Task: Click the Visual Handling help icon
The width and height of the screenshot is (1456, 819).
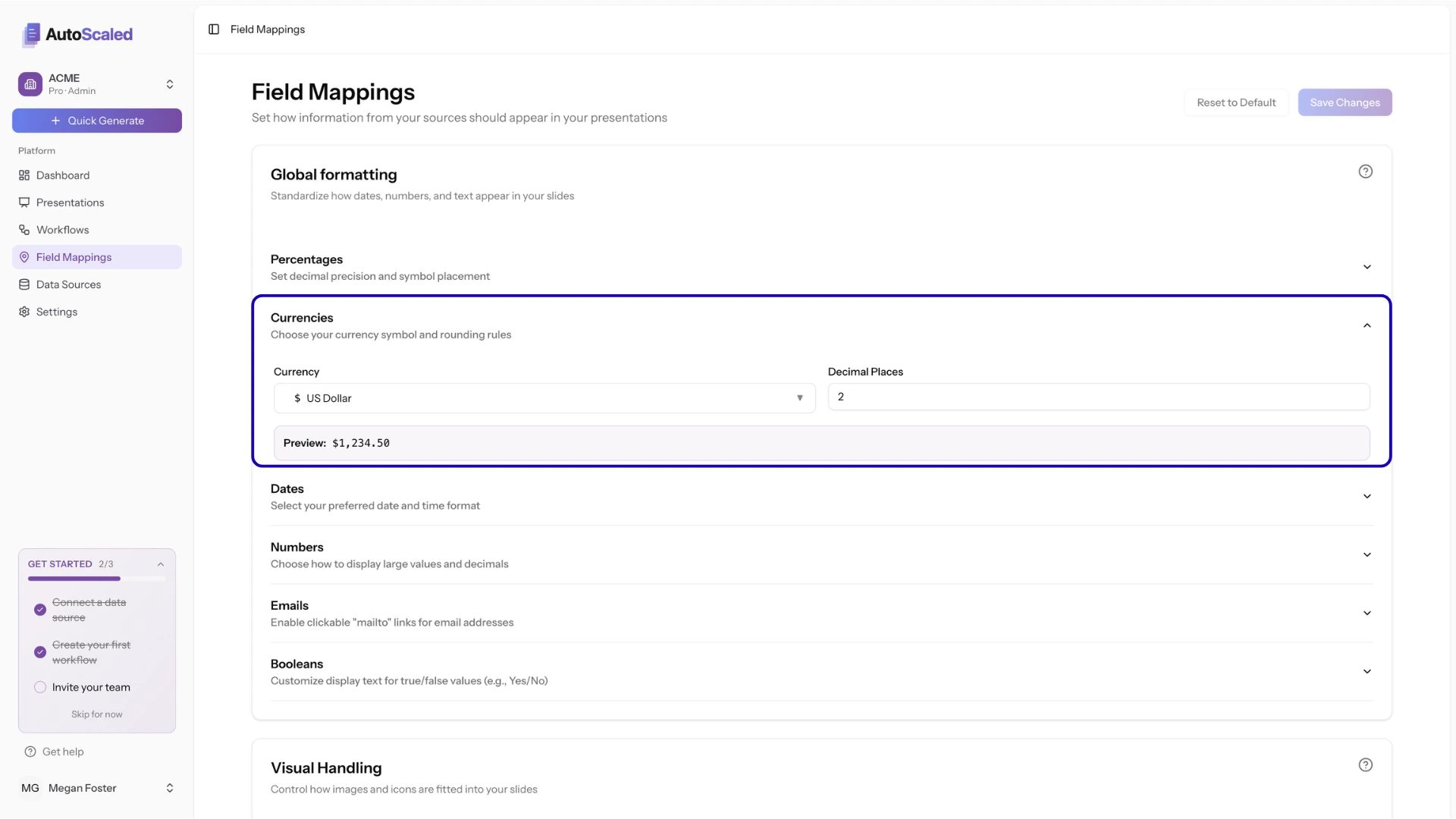Action: [x=1366, y=764]
